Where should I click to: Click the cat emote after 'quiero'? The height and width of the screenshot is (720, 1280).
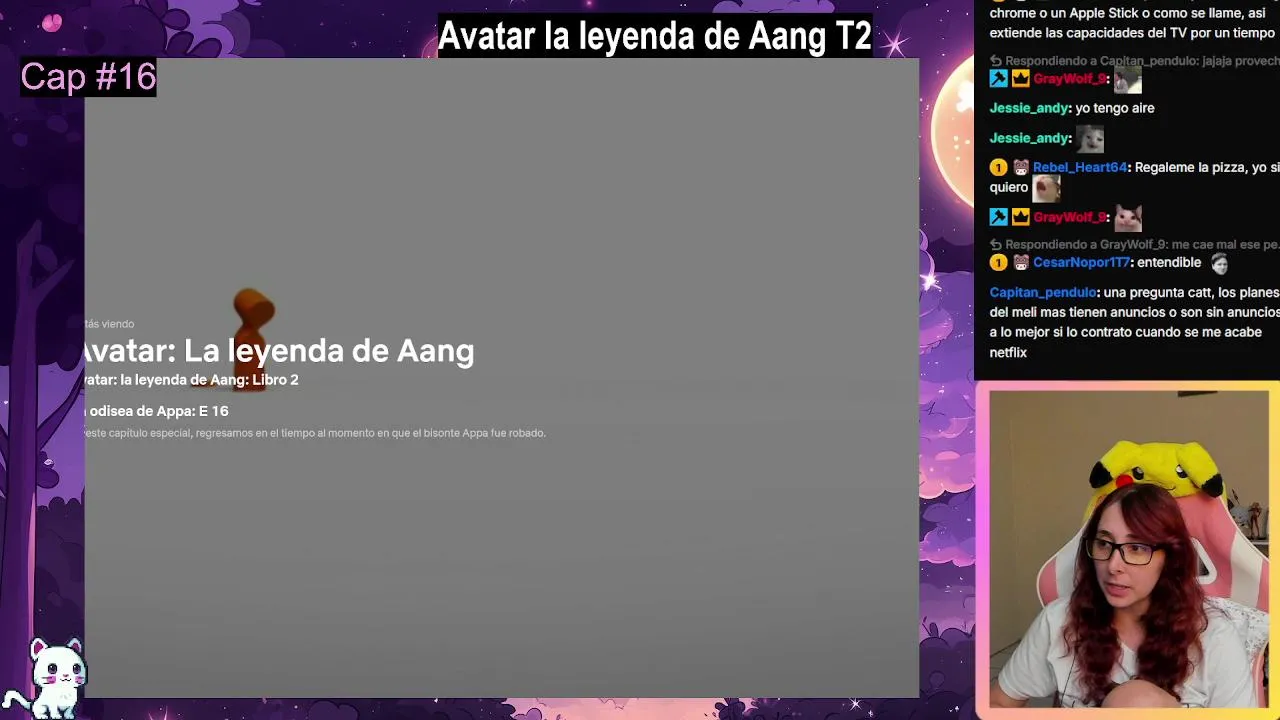[x=1046, y=188]
